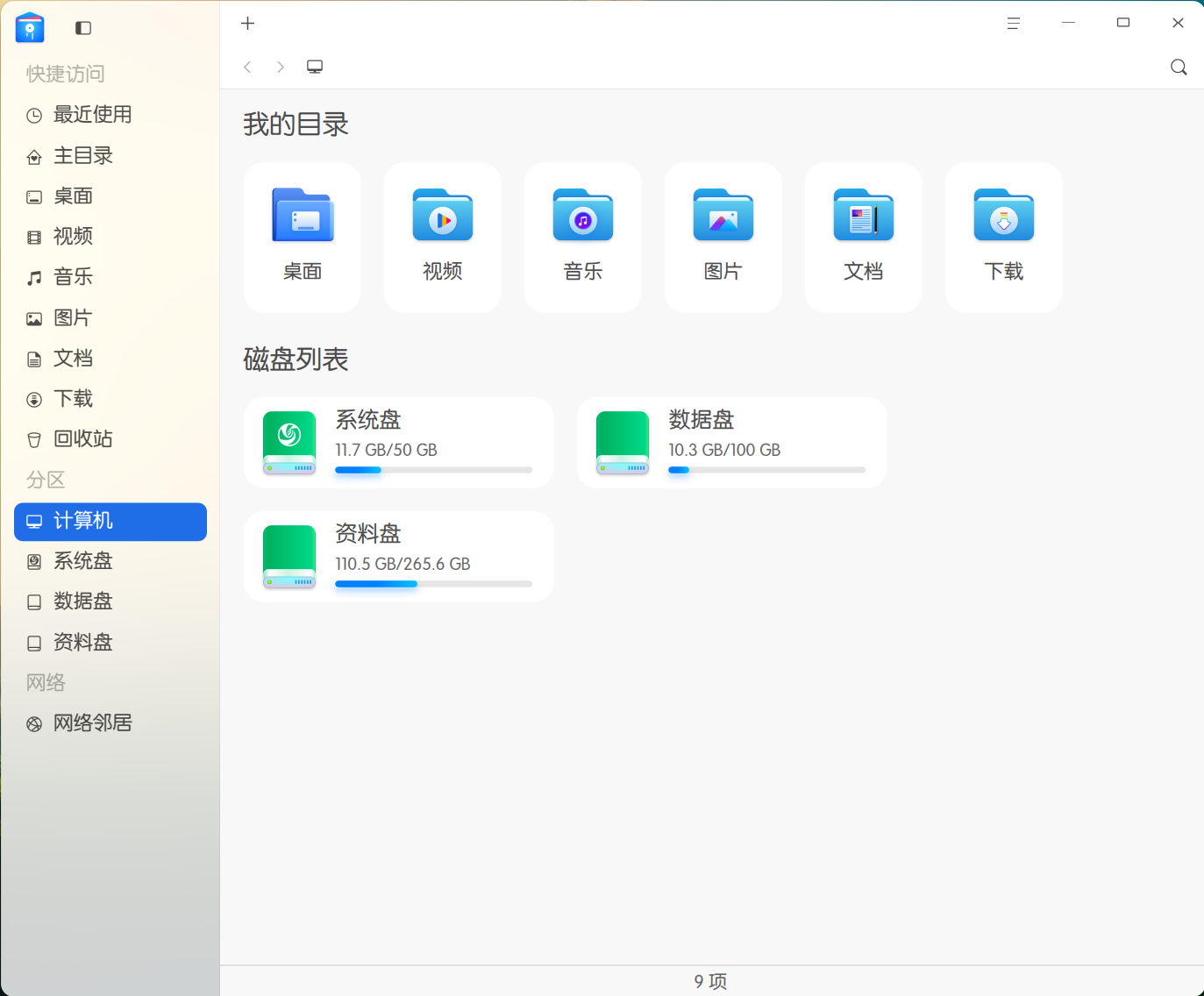The width and height of the screenshot is (1204, 996).
Task: Click the 磁盘列表 heading
Action: pyautogui.click(x=296, y=359)
